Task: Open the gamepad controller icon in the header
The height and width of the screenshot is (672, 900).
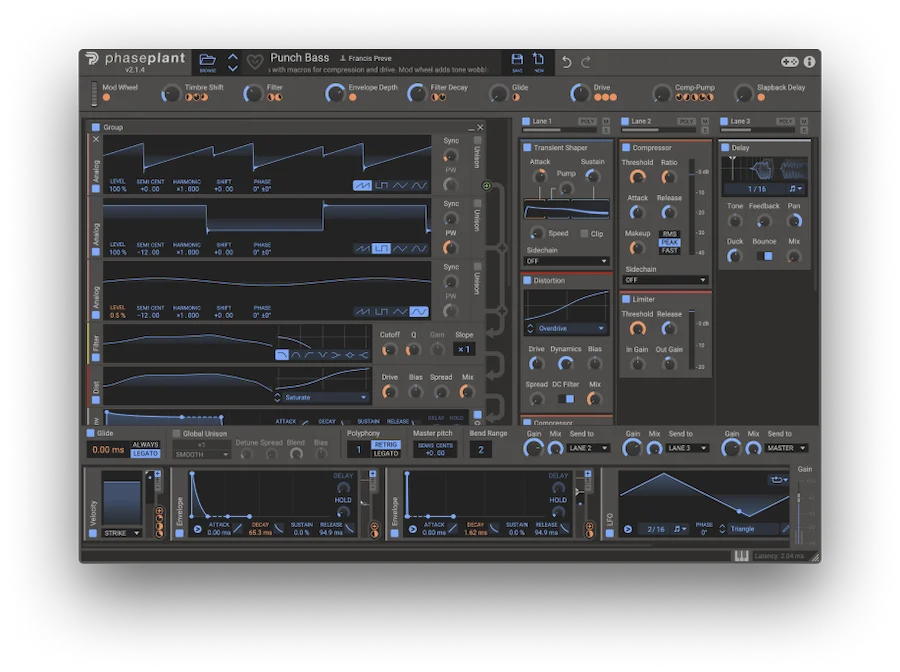Action: click(x=789, y=61)
